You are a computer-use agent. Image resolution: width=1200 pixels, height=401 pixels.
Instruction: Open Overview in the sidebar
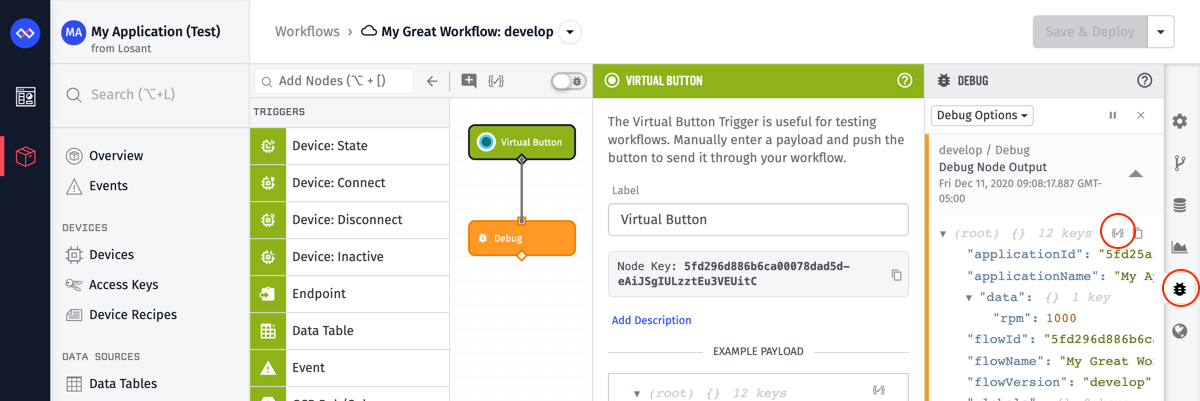click(116, 156)
